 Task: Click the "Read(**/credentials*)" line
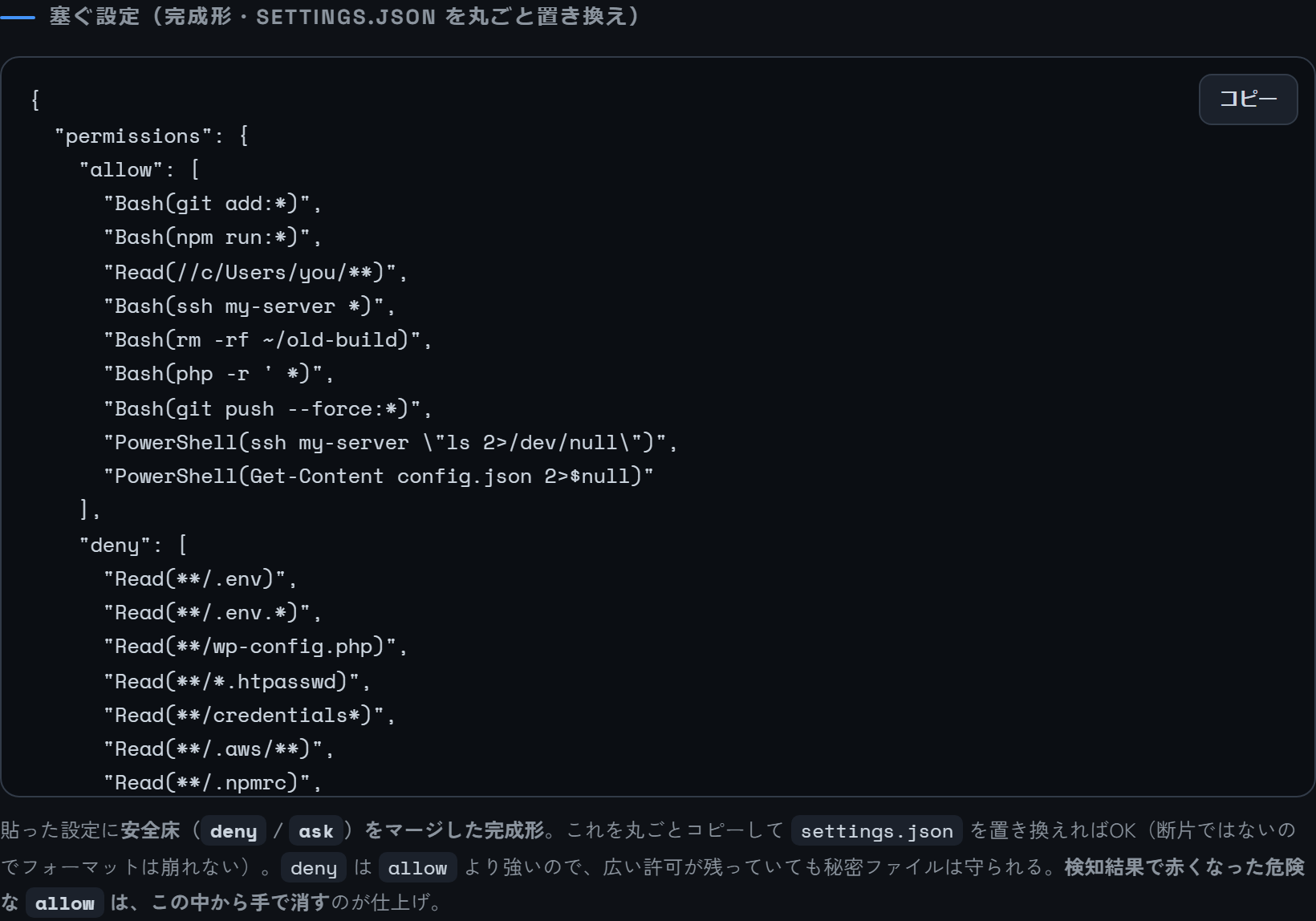pyautogui.click(x=250, y=716)
